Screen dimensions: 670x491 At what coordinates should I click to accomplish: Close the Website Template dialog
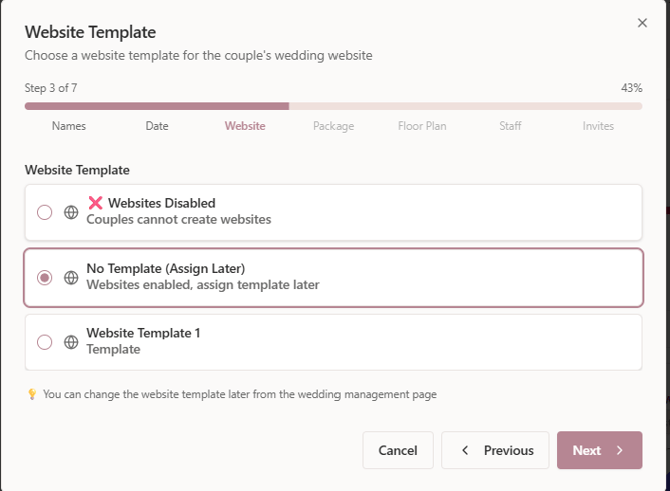[x=642, y=23]
